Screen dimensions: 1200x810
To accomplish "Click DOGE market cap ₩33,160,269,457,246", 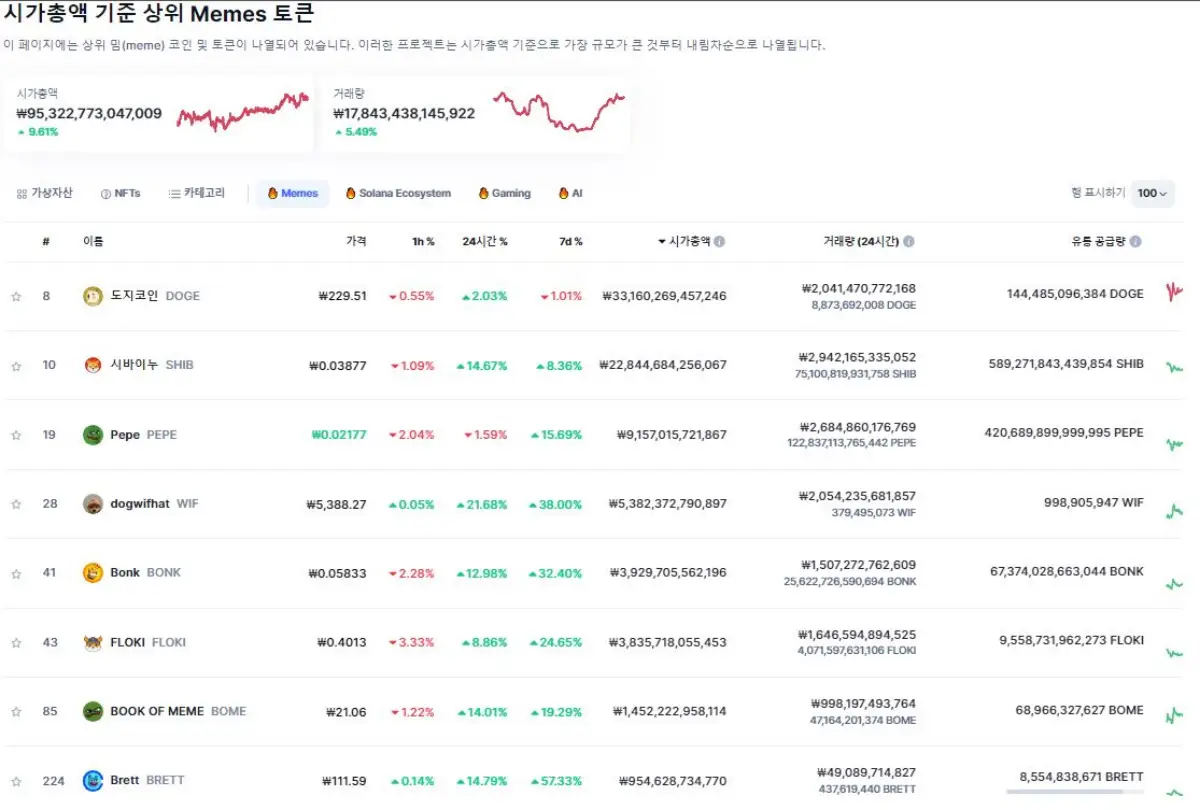I will [664, 296].
